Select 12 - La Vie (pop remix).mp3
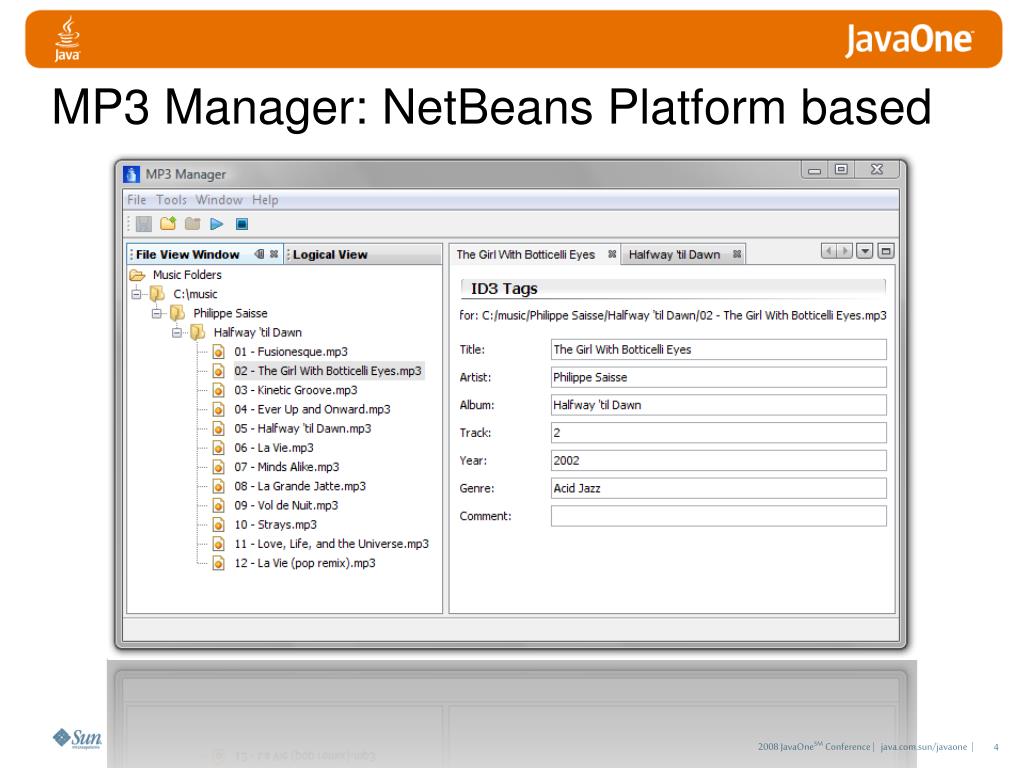 point(304,563)
